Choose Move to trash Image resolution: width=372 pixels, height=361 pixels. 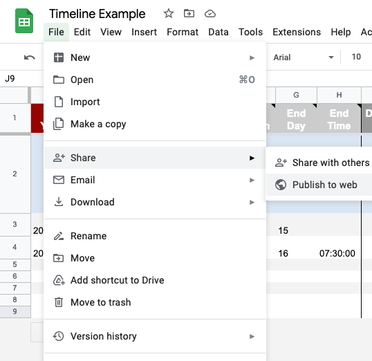tap(155, 302)
